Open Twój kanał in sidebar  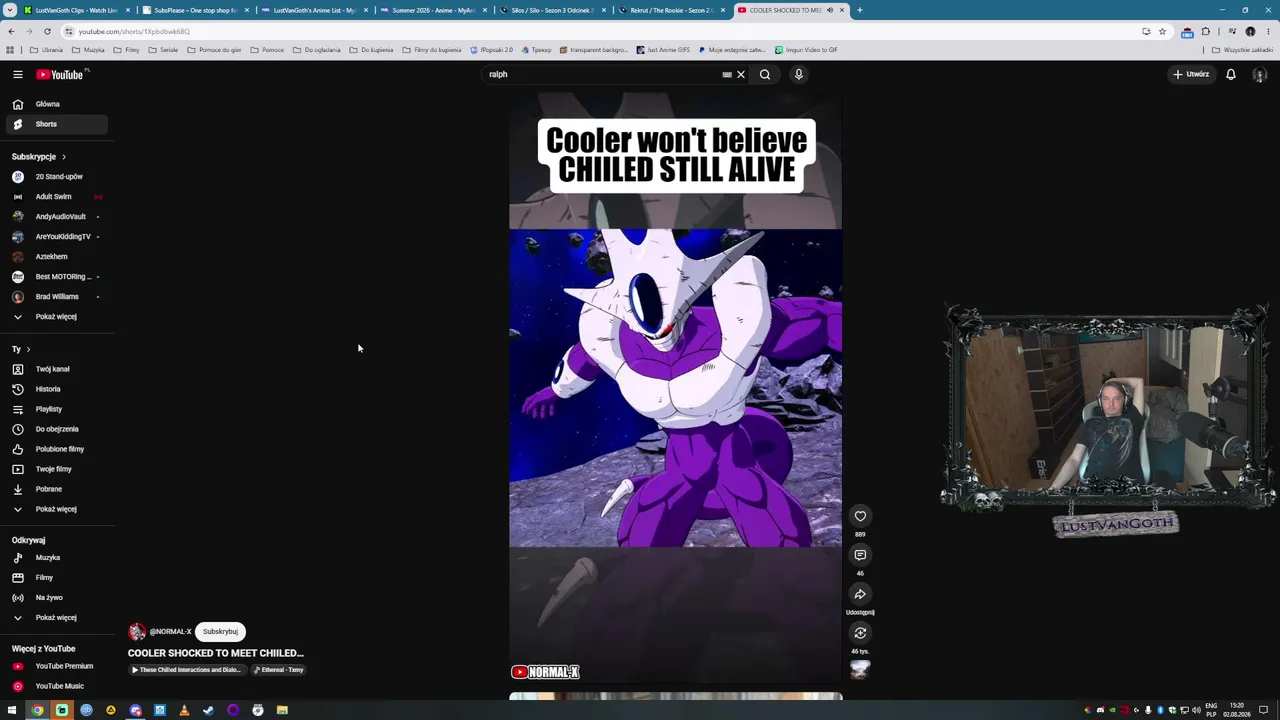click(x=56, y=369)
